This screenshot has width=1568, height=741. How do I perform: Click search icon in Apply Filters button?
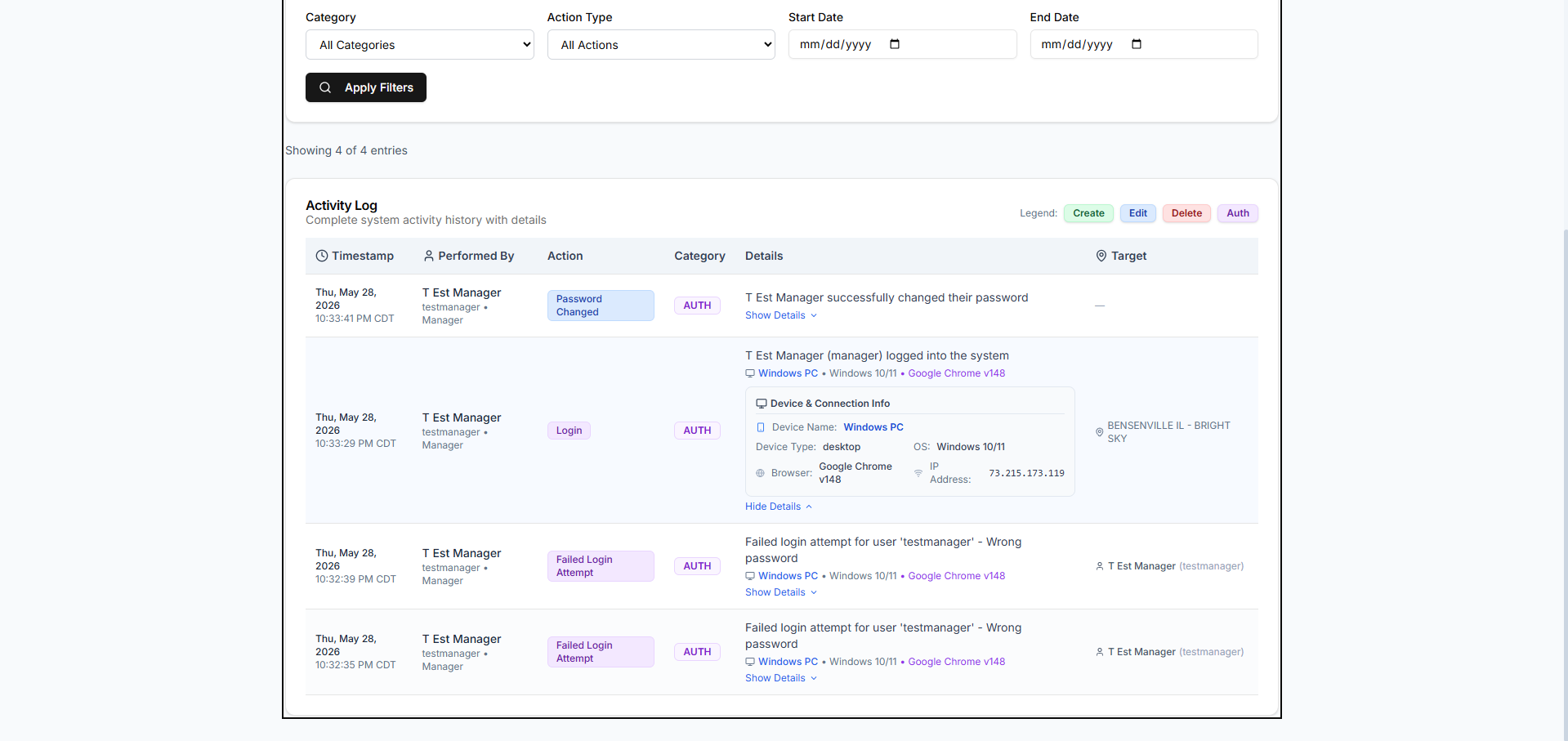tap(325, 87)
